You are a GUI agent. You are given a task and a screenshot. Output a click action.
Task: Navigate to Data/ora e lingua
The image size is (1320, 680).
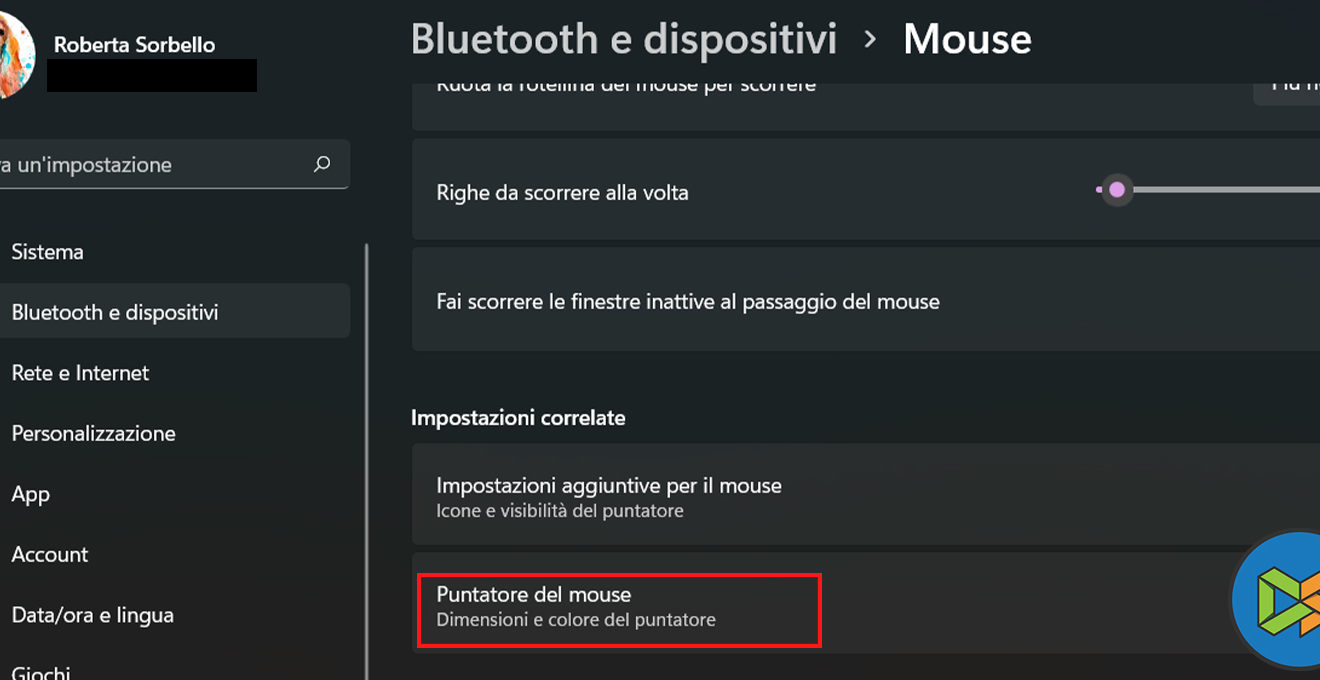tap(93, 615)
